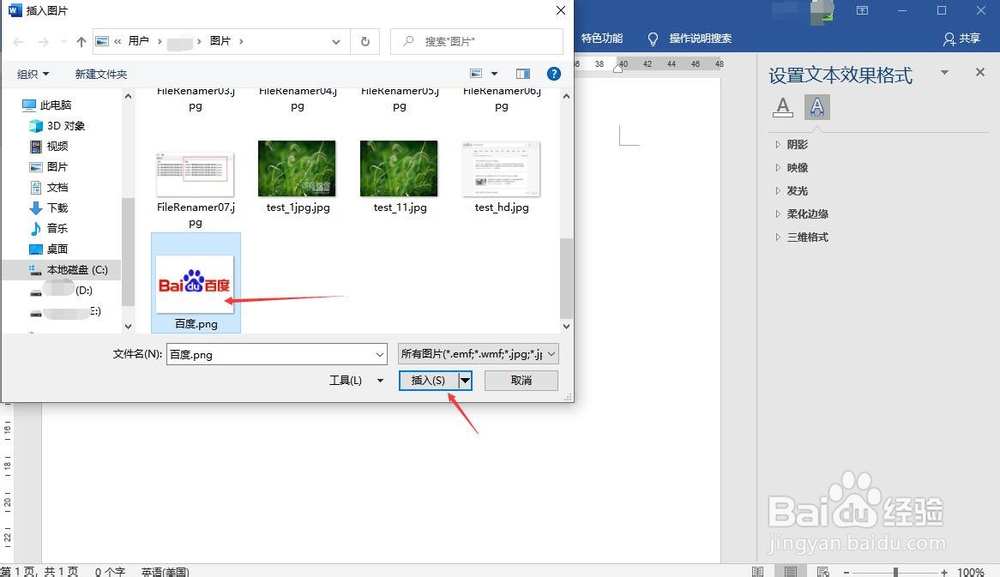Click the Share (共享) button text

969,39
